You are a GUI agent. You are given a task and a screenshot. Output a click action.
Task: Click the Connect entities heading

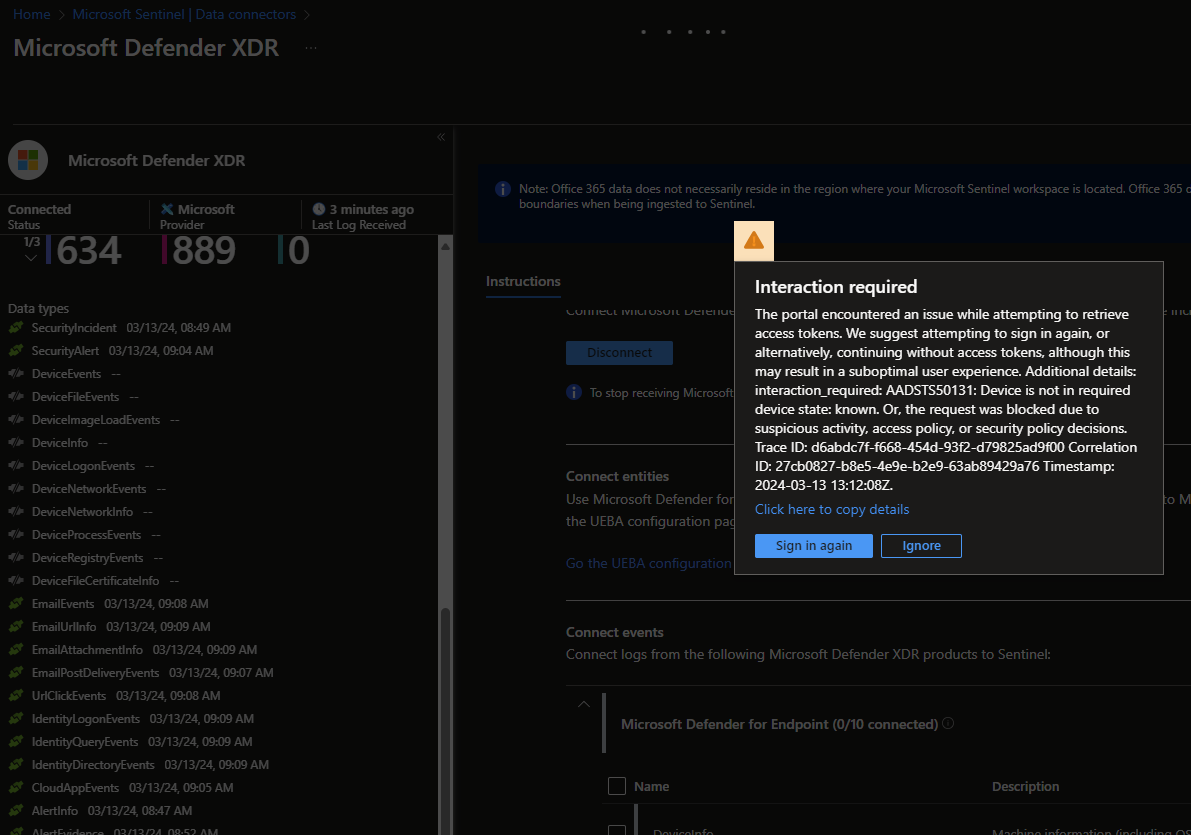pos(618,476)
